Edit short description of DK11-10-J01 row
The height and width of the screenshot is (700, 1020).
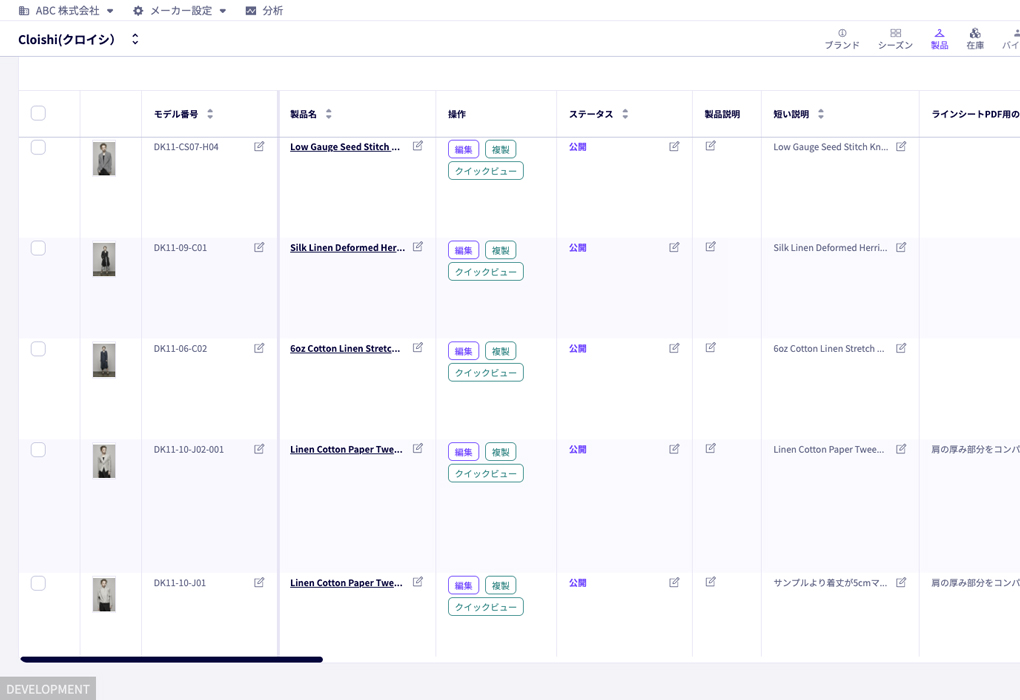[901, 582]
